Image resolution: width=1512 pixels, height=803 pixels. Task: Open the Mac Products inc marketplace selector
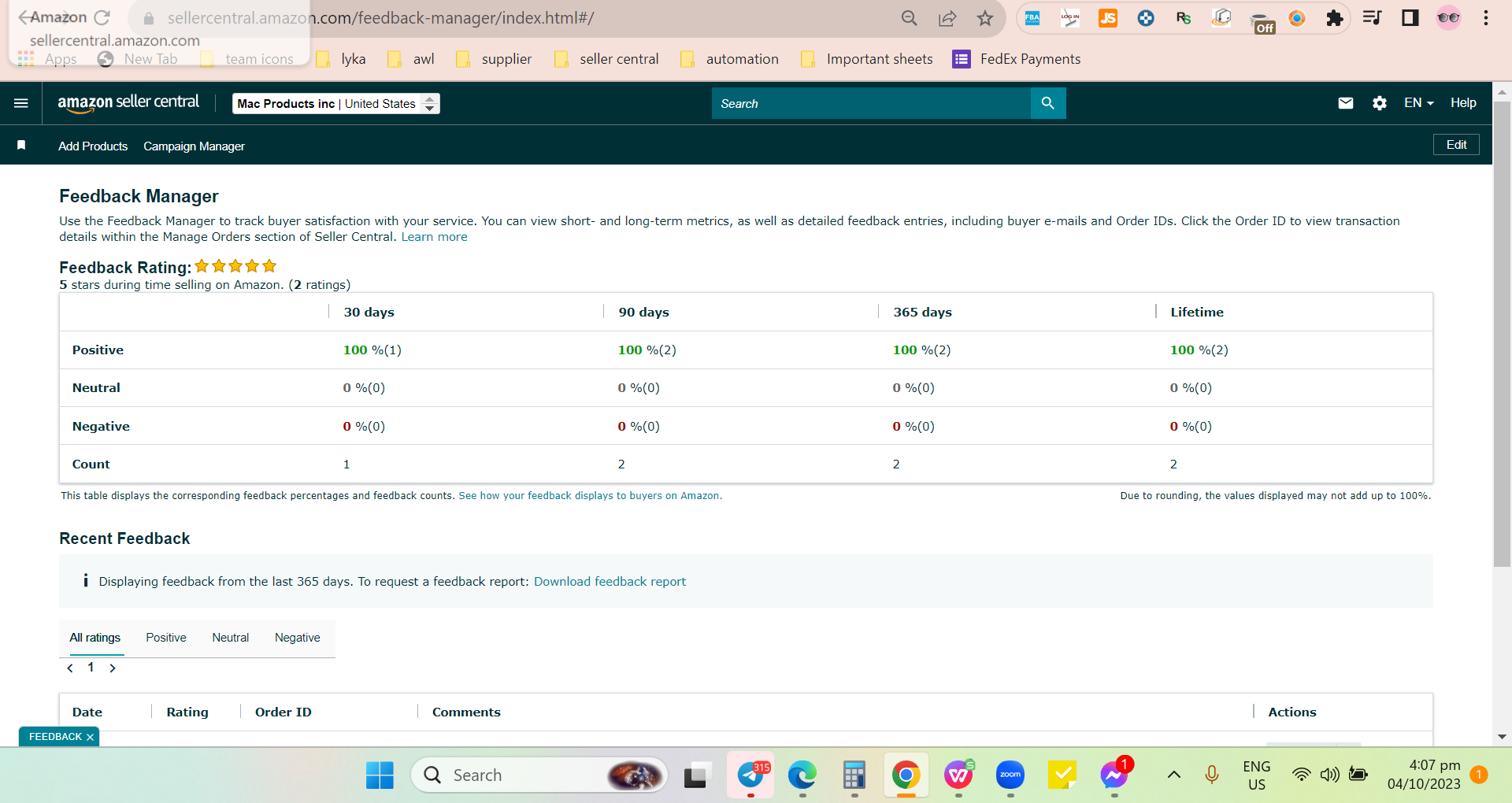(336, 103)
